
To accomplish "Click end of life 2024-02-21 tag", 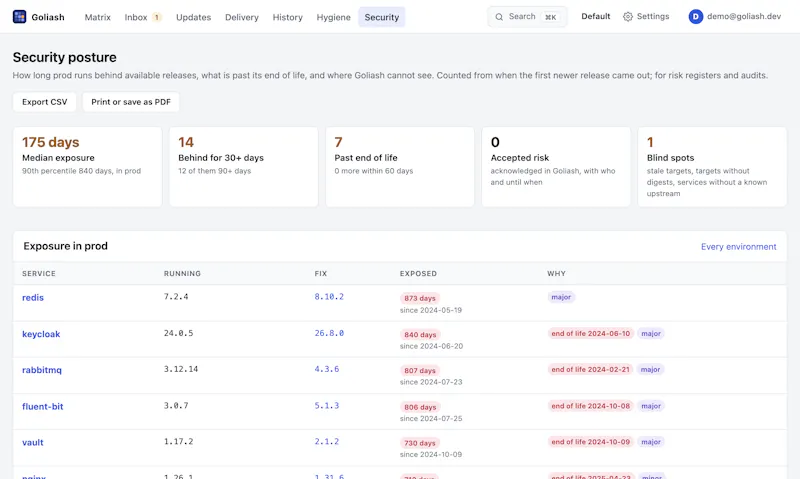I will pos(590,369).
